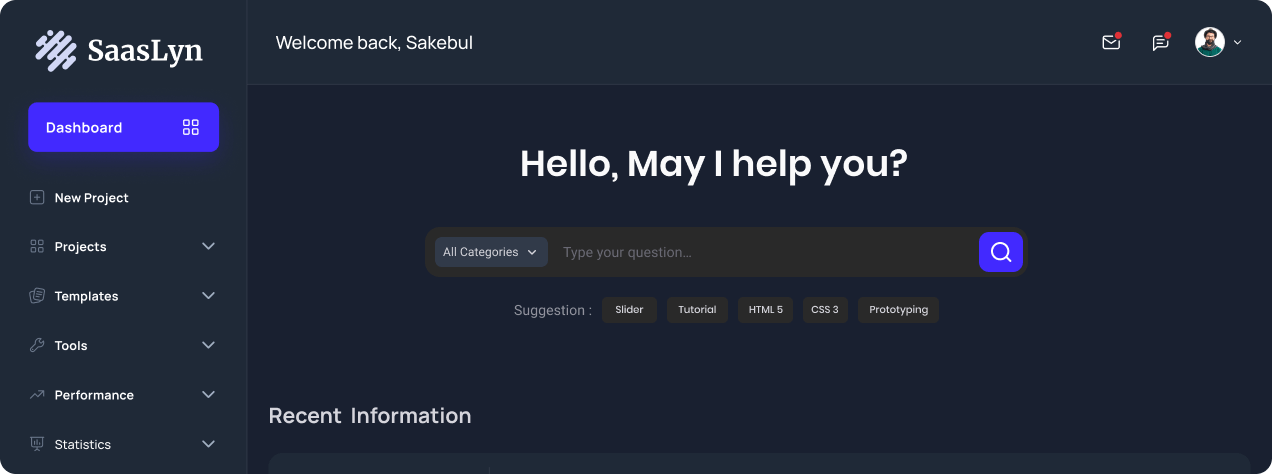Open the All Categories dropdown
Viewport: 1272px width, 474px height.
point(491,252)
